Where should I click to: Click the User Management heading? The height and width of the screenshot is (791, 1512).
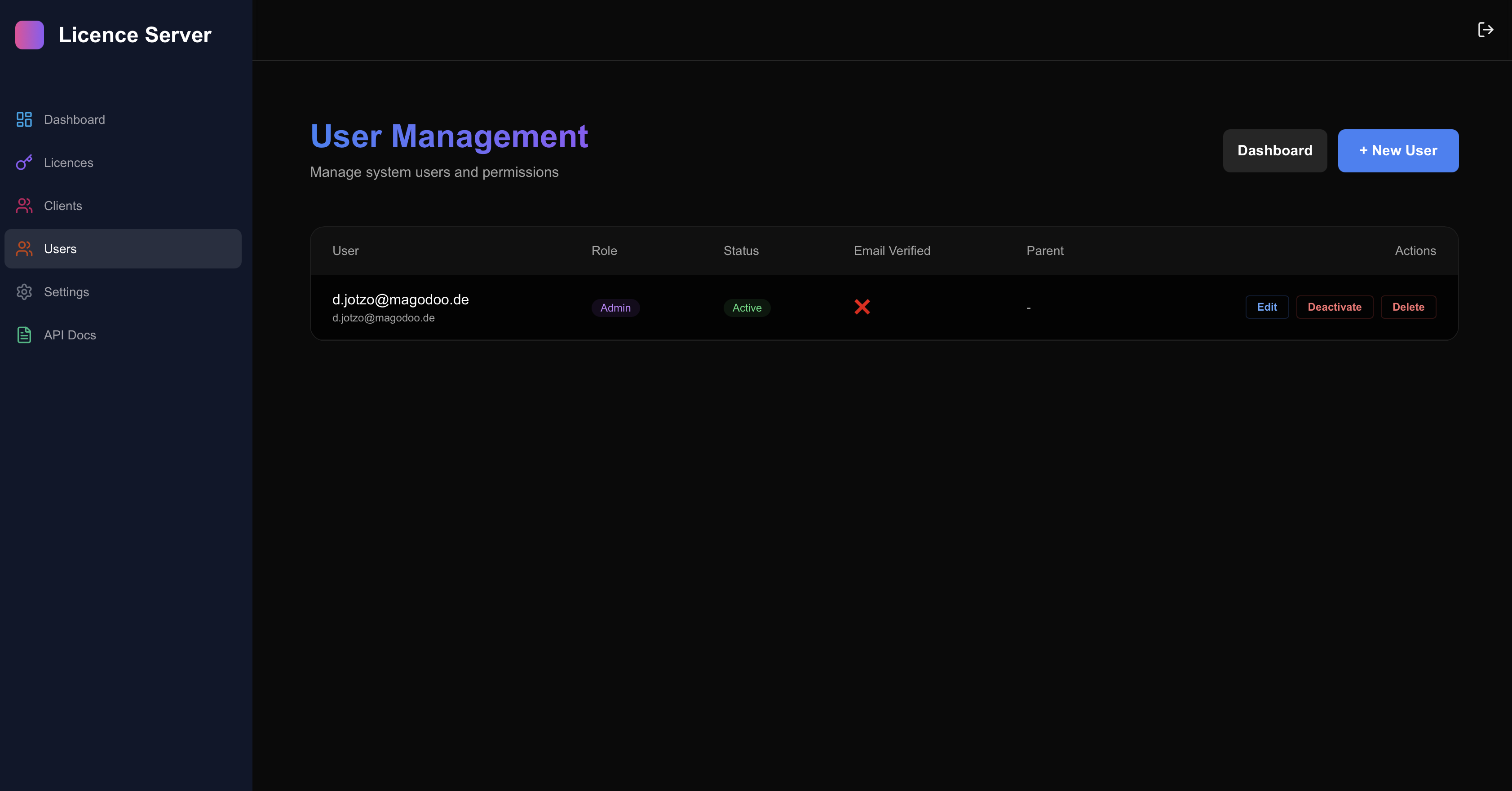click(449, 136)
